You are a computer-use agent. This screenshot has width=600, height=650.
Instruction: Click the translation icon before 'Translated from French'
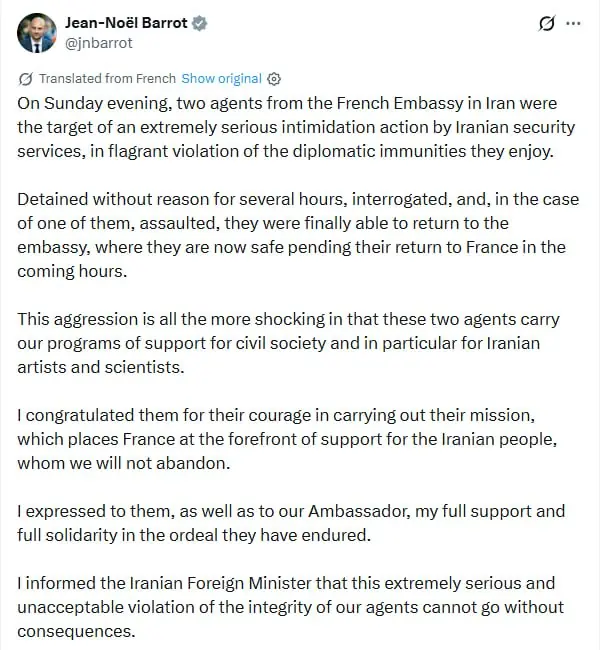tap(26, 79)
